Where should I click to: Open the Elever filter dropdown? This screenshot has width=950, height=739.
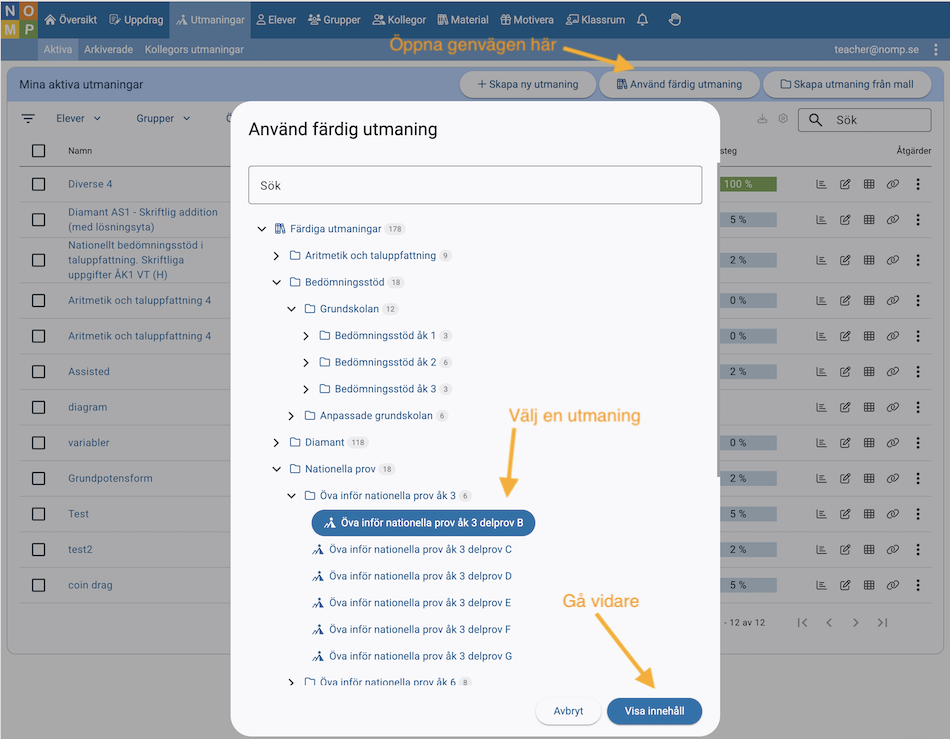[78, 119]
